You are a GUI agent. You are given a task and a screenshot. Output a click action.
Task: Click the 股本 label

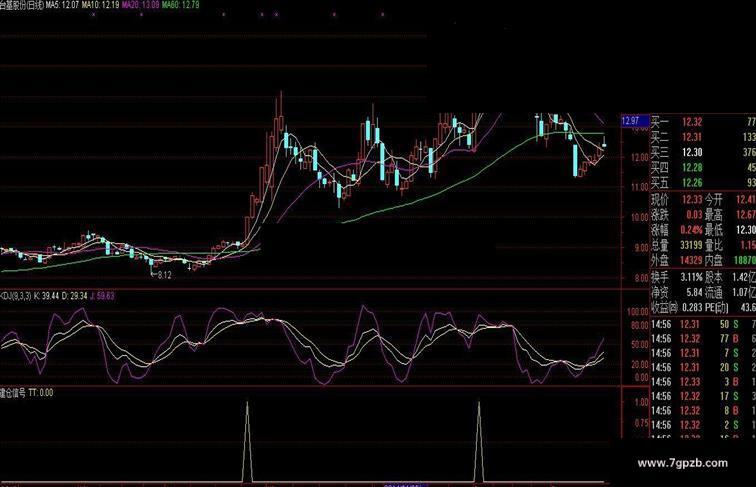[714, 277]
